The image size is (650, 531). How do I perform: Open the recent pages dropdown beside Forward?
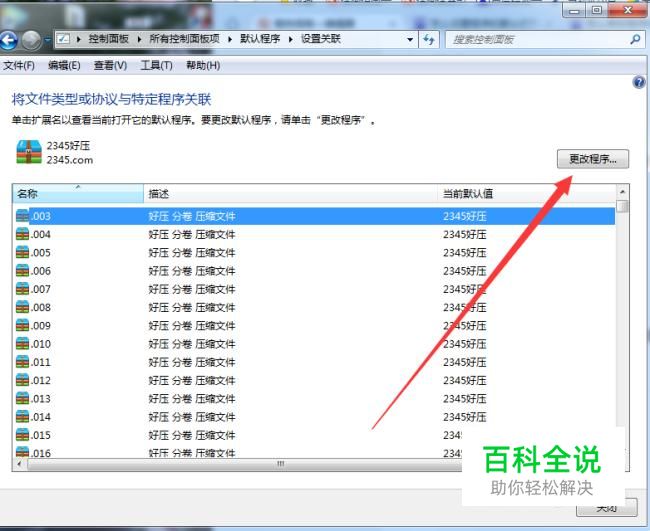click(47, 40)
